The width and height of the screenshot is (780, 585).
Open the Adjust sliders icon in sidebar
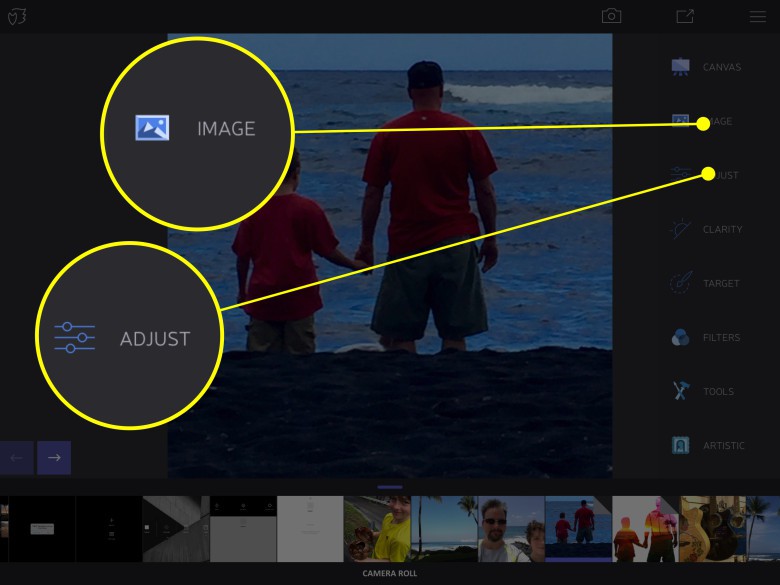tap(681, 174)
